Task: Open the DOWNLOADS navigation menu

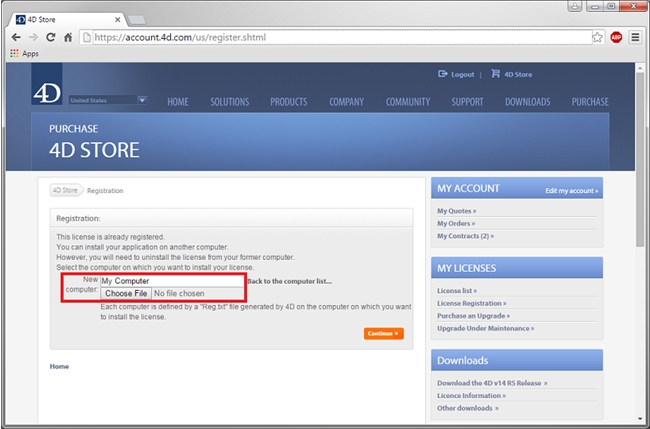Action: coord(527,102)
